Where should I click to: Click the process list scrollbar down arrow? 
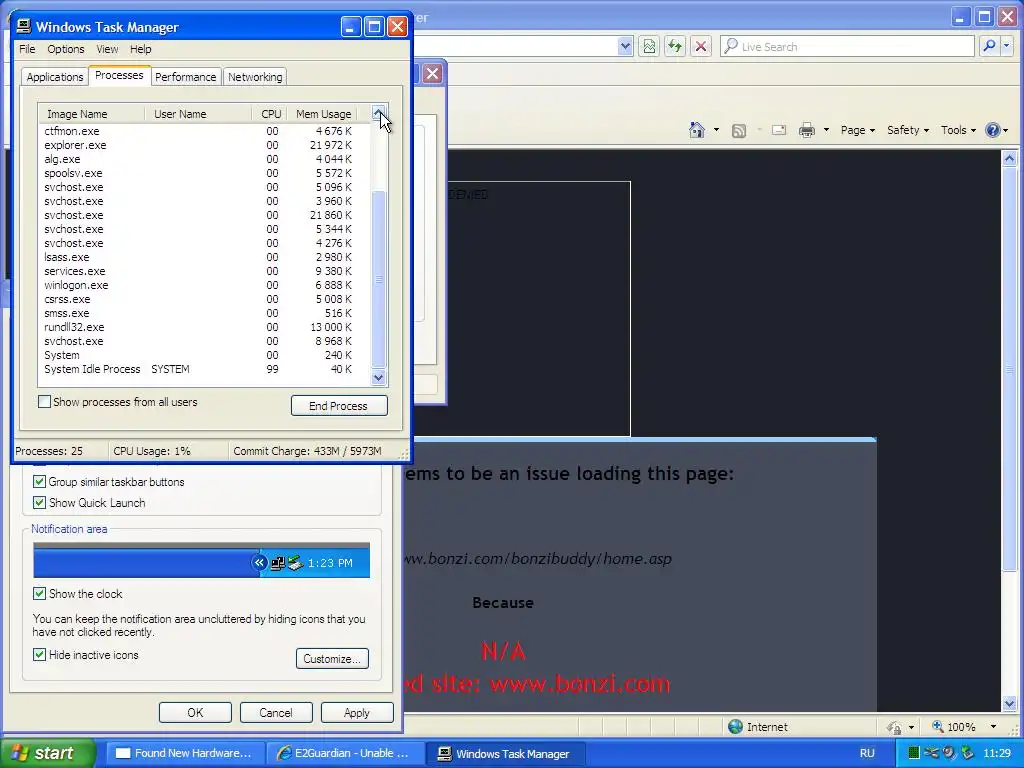coord(379,377)
